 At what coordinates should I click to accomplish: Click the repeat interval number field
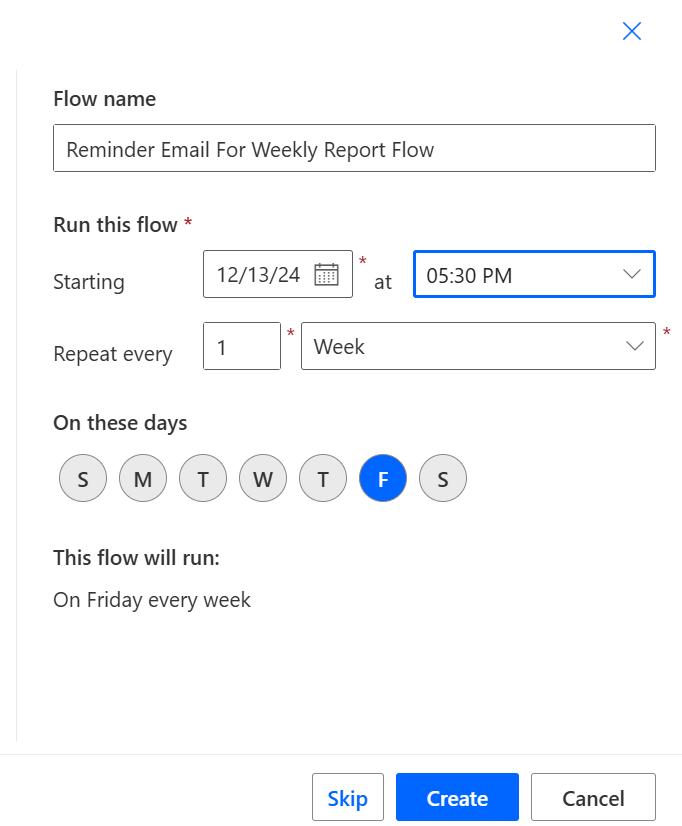[241, 345]
